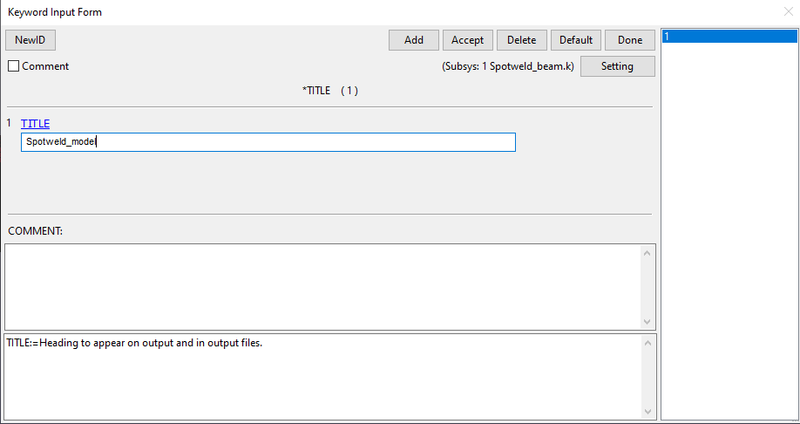Click the description pane scroll-up arrow
This screenshot has width=800, height=424.
(x=647, y=343)
